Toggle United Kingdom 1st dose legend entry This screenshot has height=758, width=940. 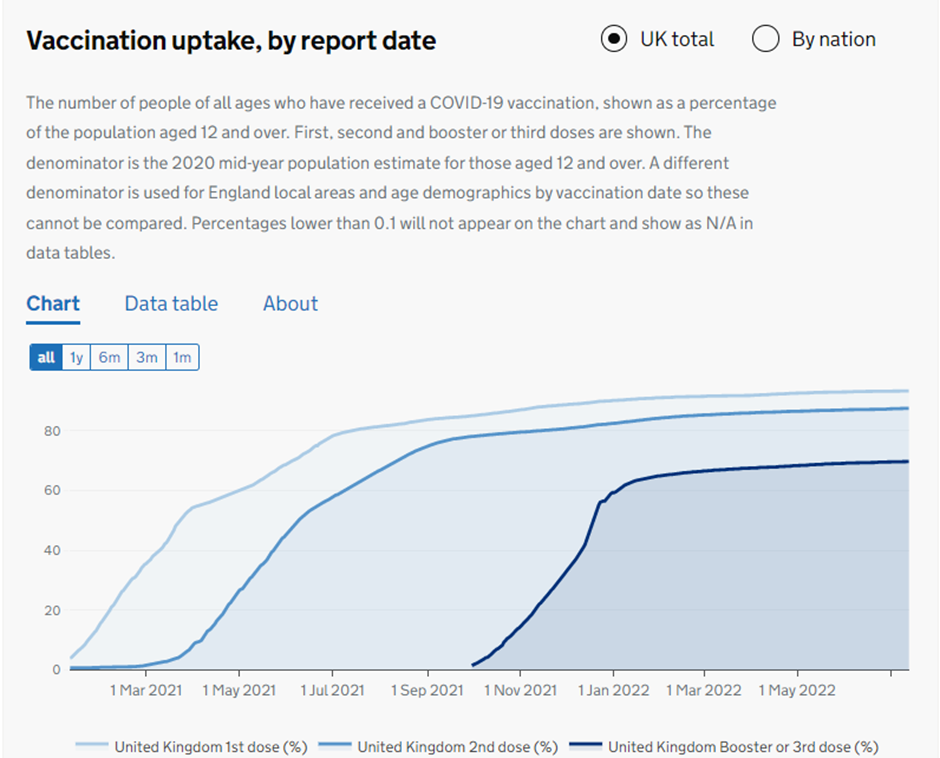pos(210,746)
